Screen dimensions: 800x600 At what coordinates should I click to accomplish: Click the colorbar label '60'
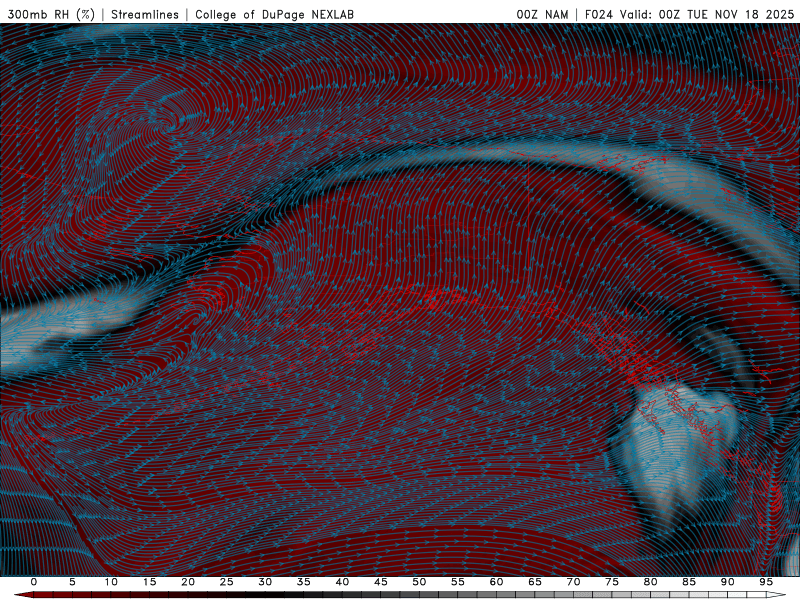tap(496, 582)
